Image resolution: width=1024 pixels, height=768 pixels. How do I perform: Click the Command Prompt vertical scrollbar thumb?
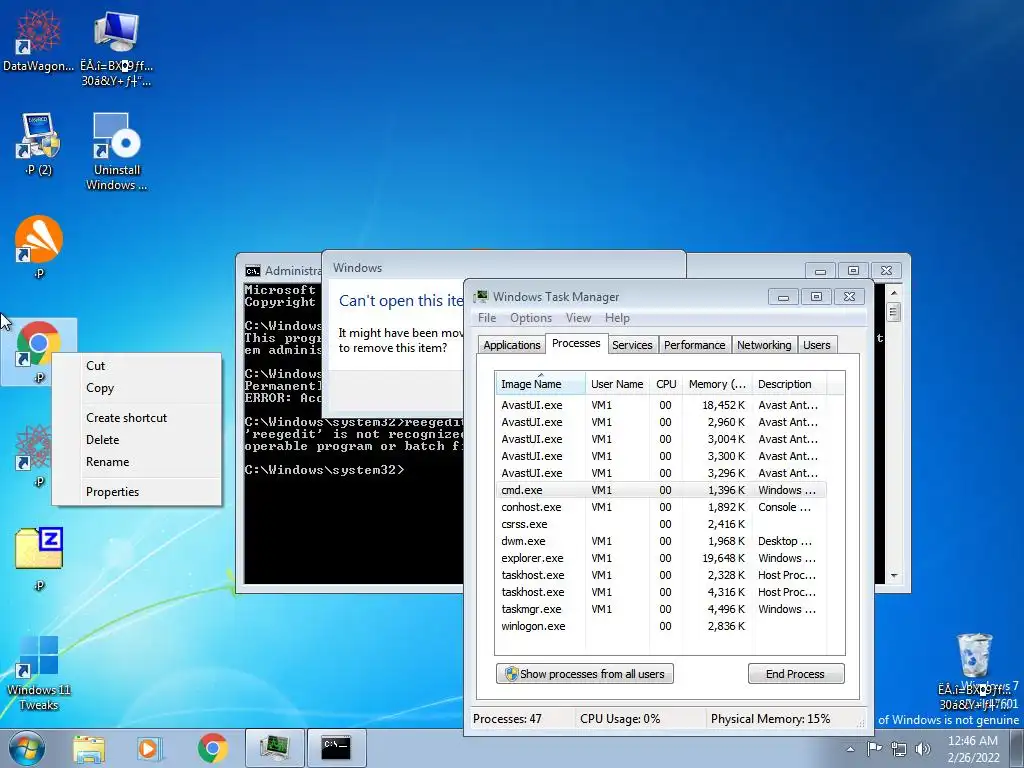point(894,311)
